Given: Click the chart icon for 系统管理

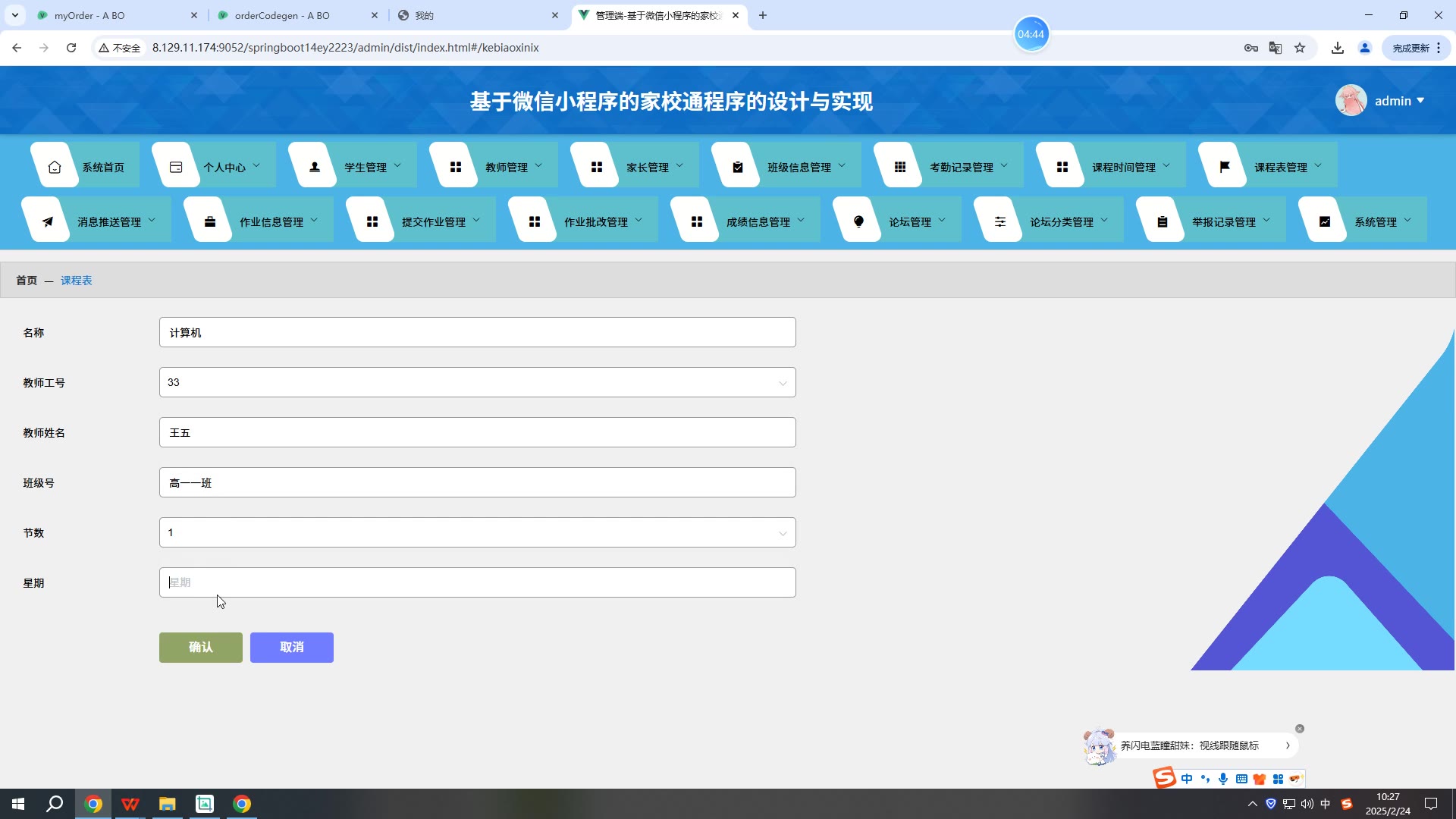Looking at the screenshot, I should [x=1325, y=221].
